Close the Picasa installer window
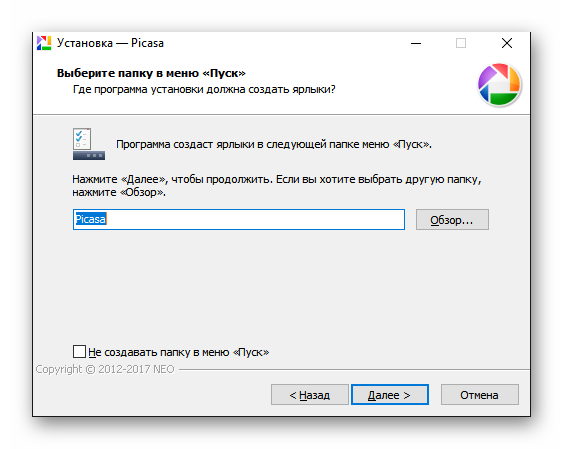The height and width of the screenshot is (449, 563). click(x=507, y=43)
